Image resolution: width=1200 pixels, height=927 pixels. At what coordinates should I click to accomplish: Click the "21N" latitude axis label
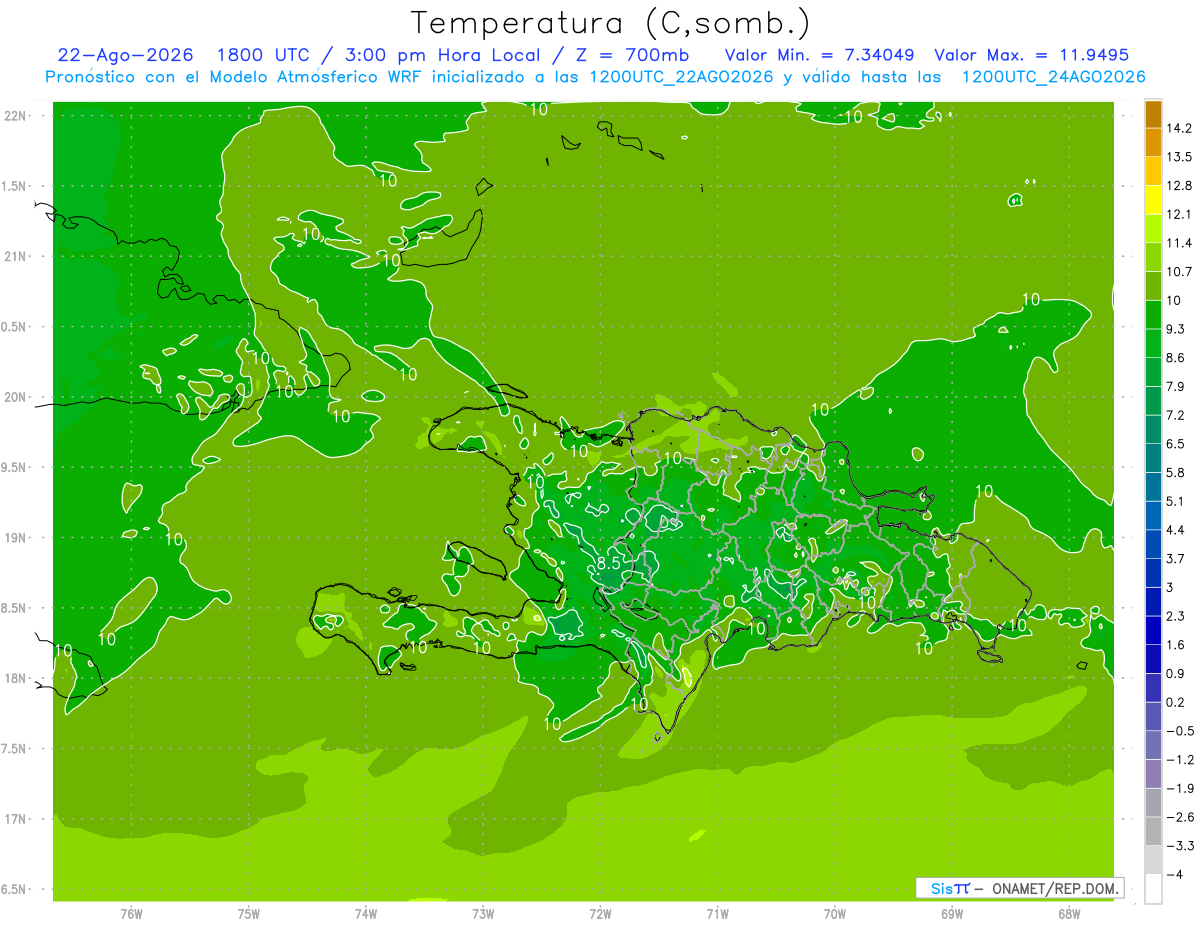click(x=15, y=256)
